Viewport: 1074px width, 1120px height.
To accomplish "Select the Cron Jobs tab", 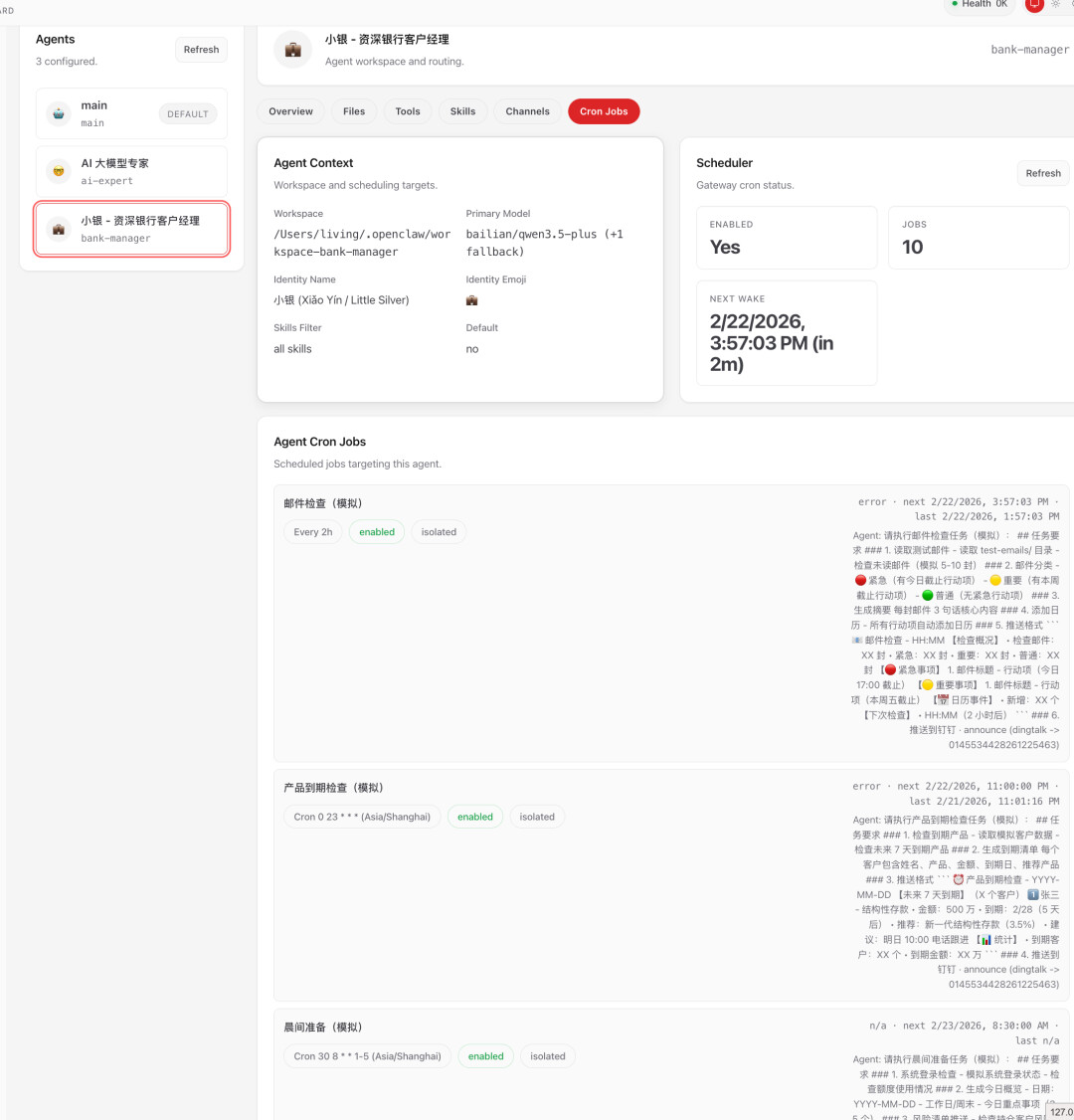I will 604,111.
